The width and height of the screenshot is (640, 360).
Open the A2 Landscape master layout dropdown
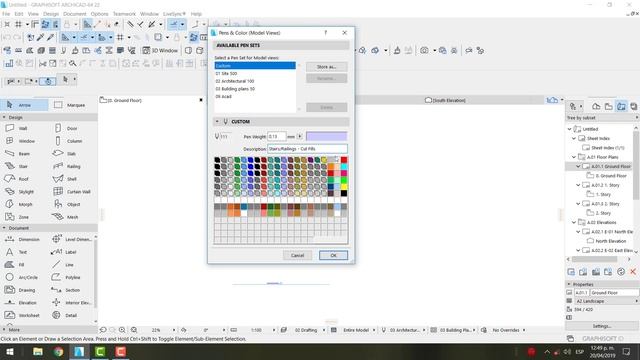tap(606, 301)
